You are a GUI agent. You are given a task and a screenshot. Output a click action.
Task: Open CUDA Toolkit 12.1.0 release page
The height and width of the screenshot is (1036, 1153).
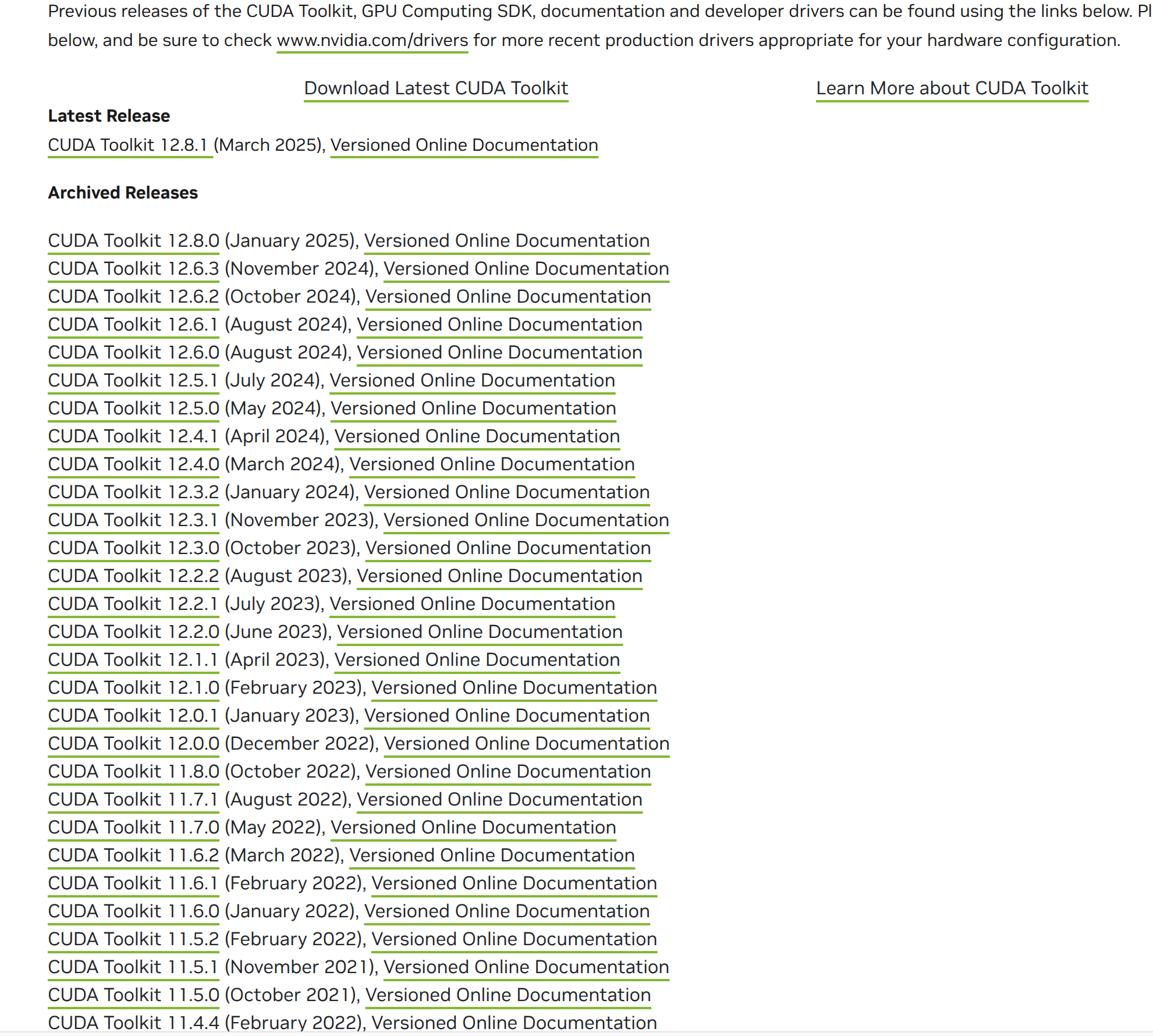[x=133, y=687]
